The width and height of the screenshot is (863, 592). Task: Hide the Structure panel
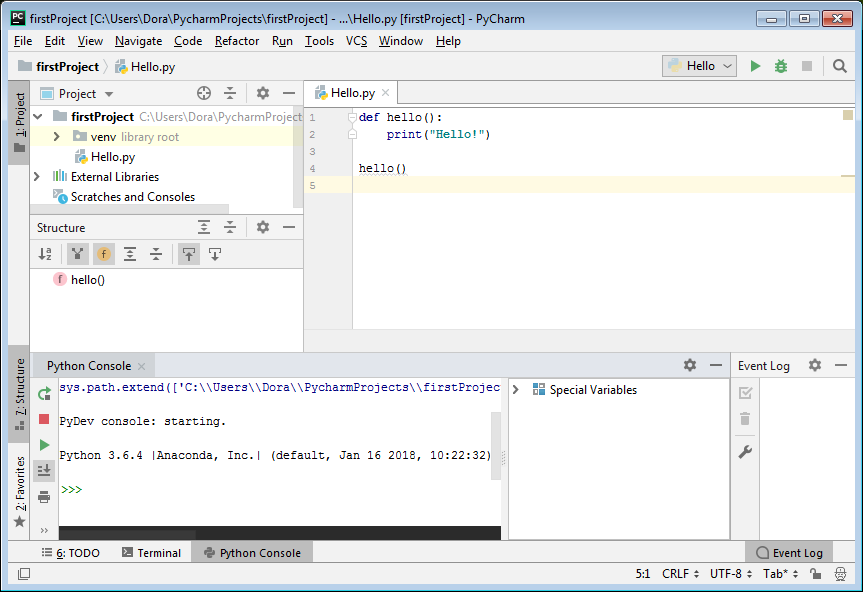tap(289, 227)
